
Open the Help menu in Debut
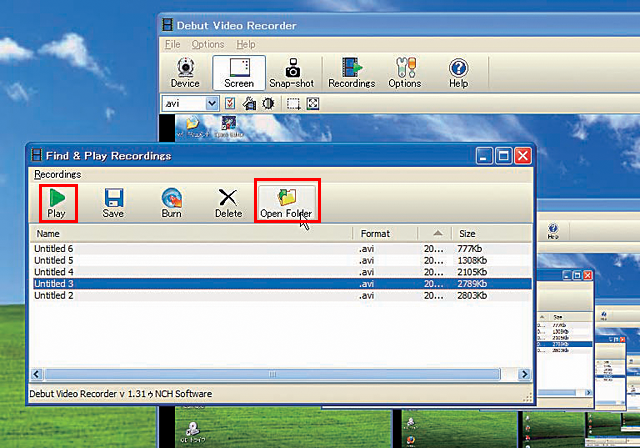point(246,44)
